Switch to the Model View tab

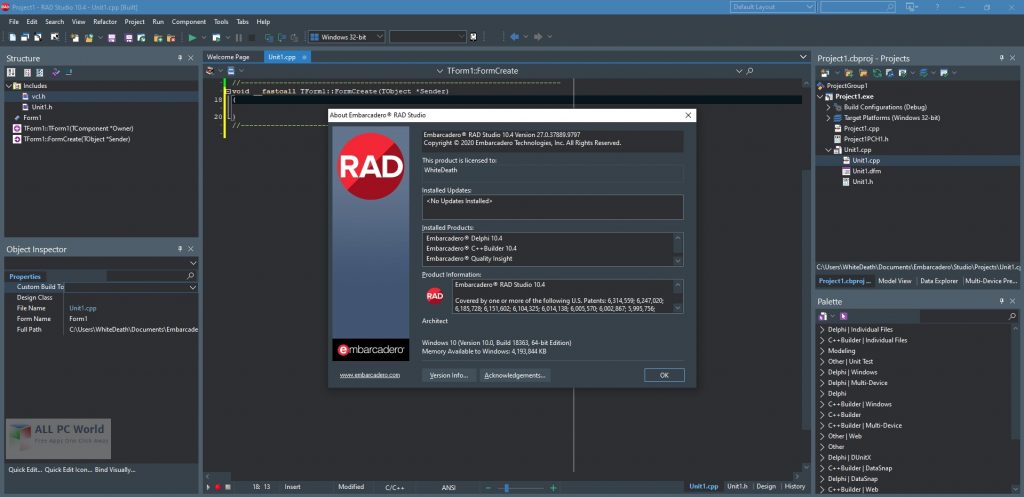point(895,281)
